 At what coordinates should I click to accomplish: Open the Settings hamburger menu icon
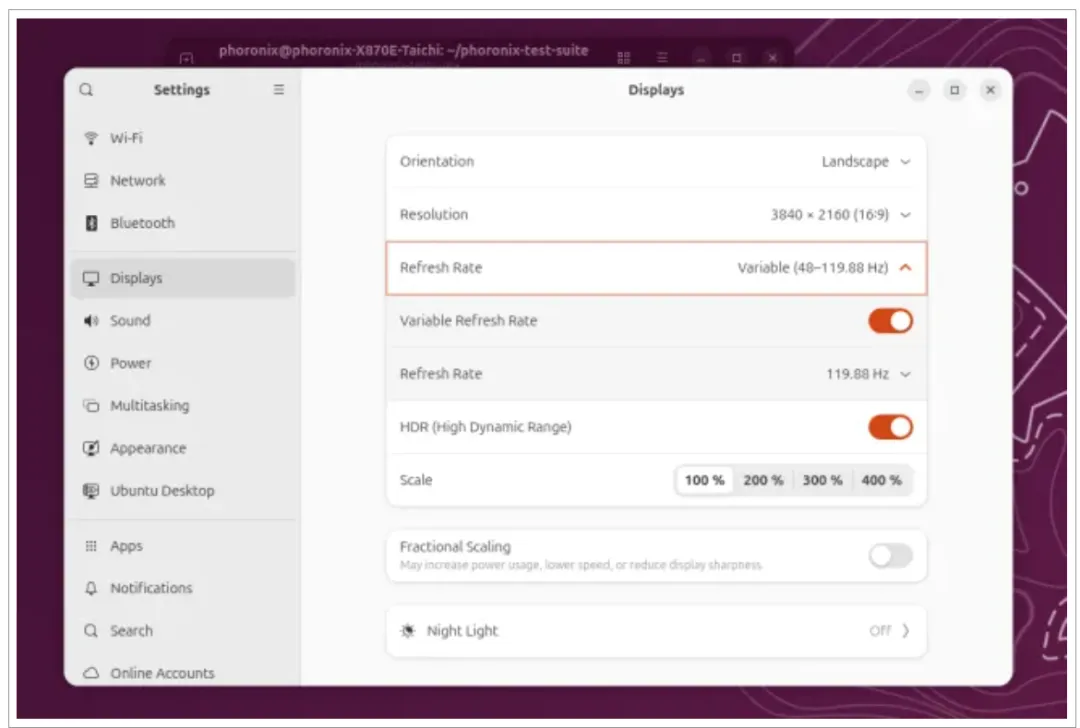pos(279,90)
